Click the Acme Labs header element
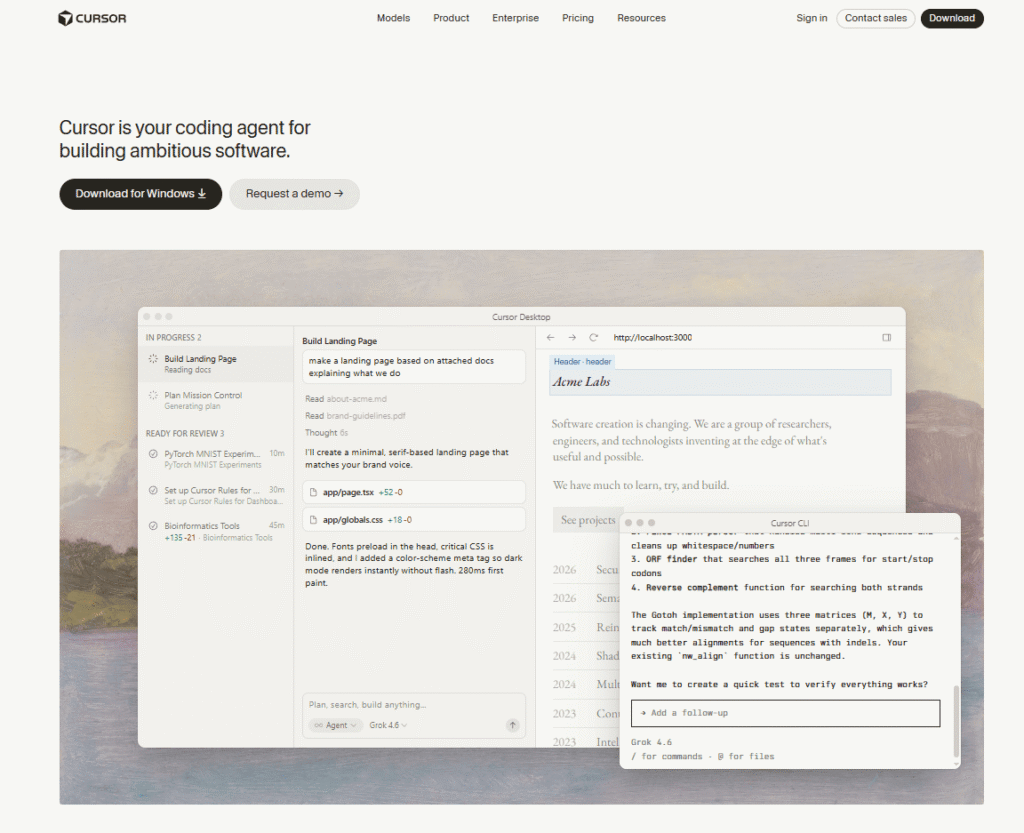 click(x=720, y=382)
